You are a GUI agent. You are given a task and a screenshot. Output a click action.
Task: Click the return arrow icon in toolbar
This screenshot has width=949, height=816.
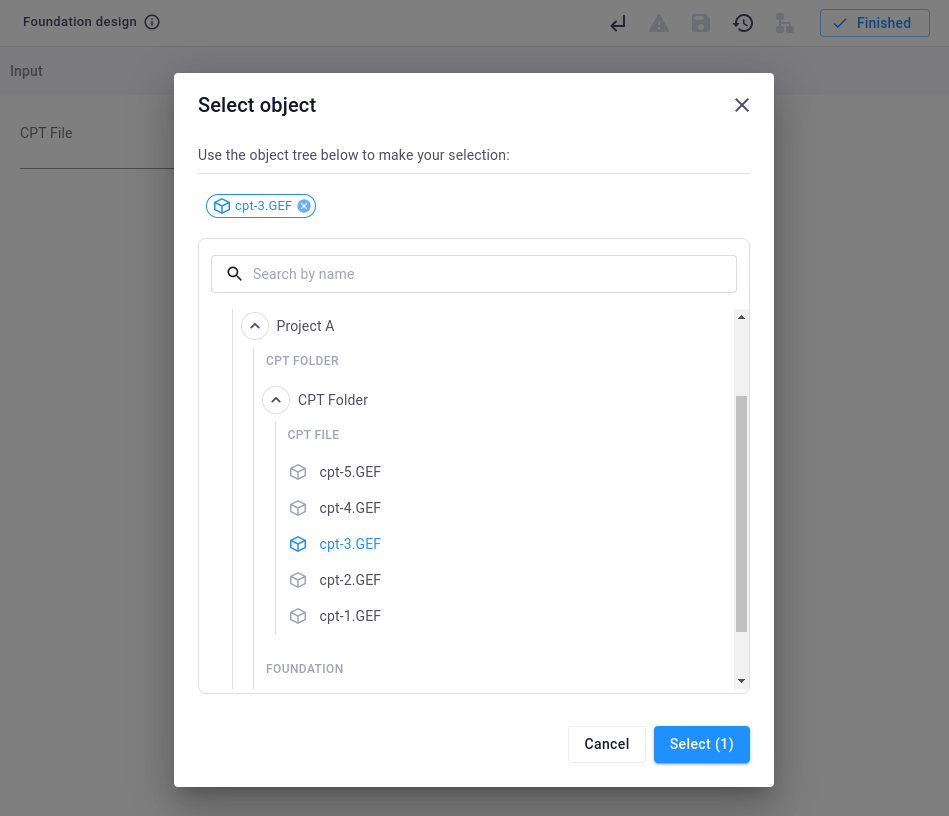618,23
